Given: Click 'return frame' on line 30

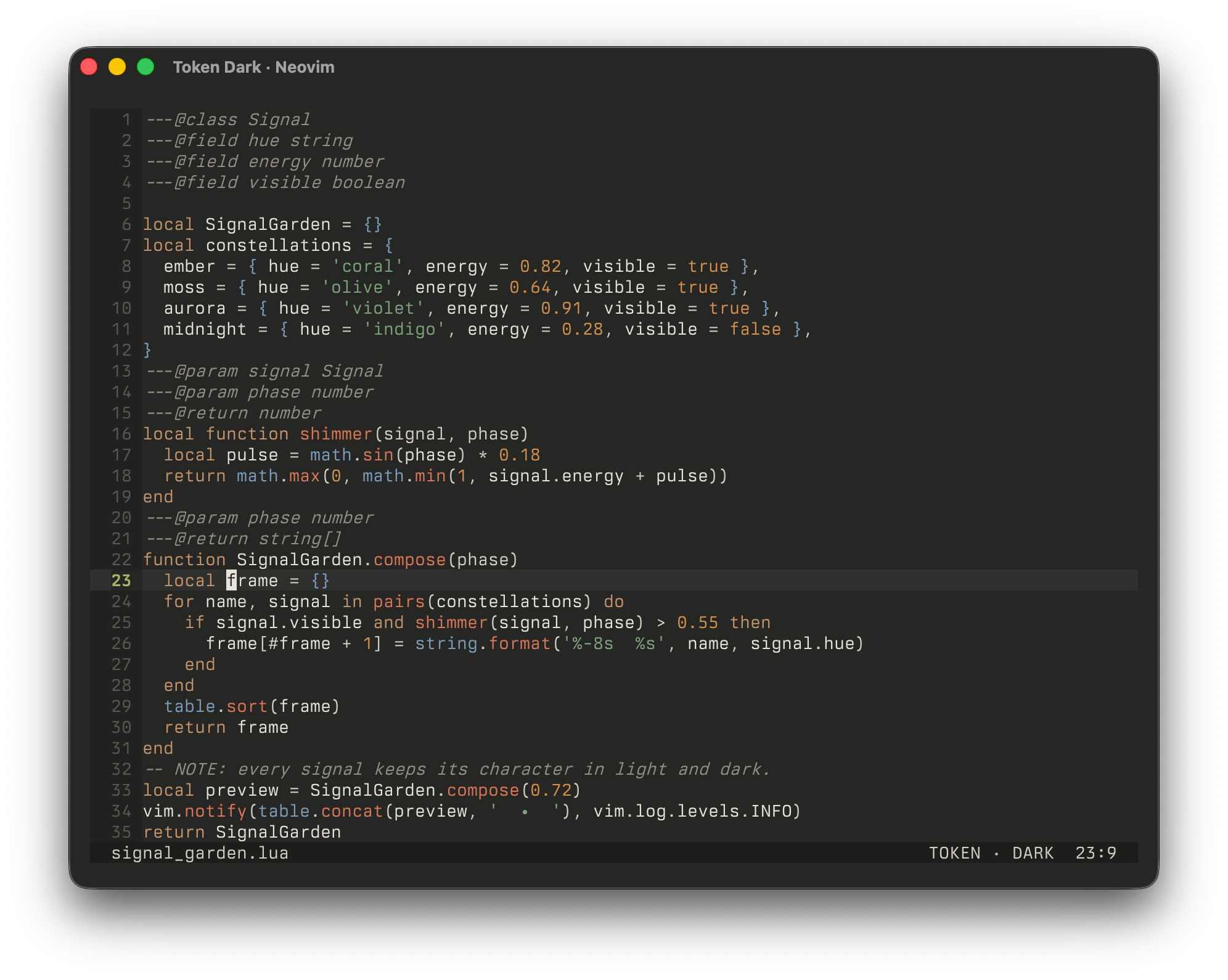Looking at the screenshot, I should click(x=226, y=727).
